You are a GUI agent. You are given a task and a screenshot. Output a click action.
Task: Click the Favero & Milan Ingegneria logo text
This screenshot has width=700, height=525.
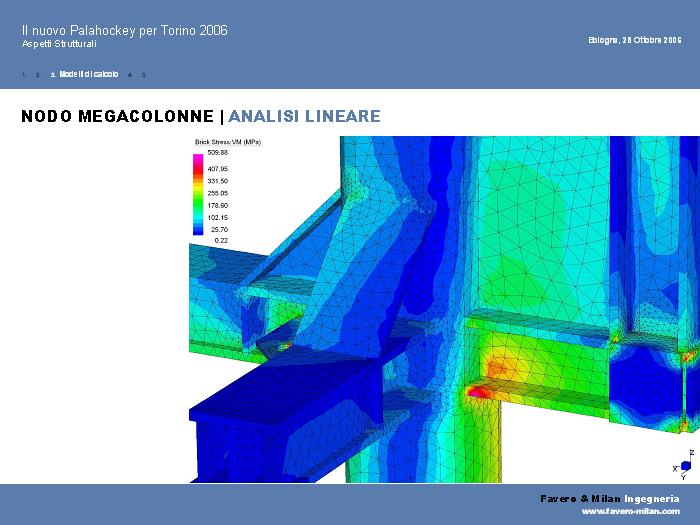click(x=609, y=498)
